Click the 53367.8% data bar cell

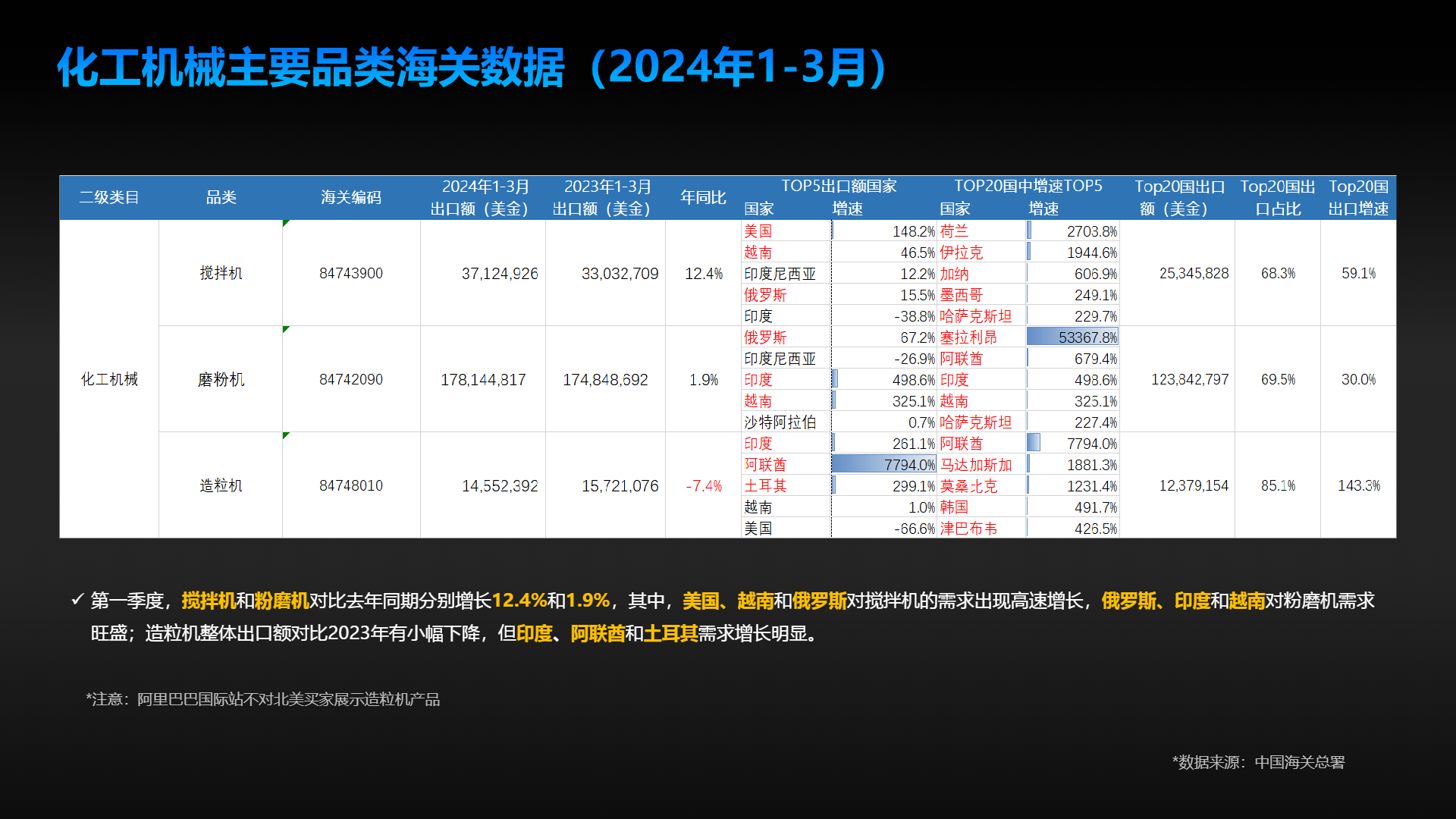[1072, 337]
